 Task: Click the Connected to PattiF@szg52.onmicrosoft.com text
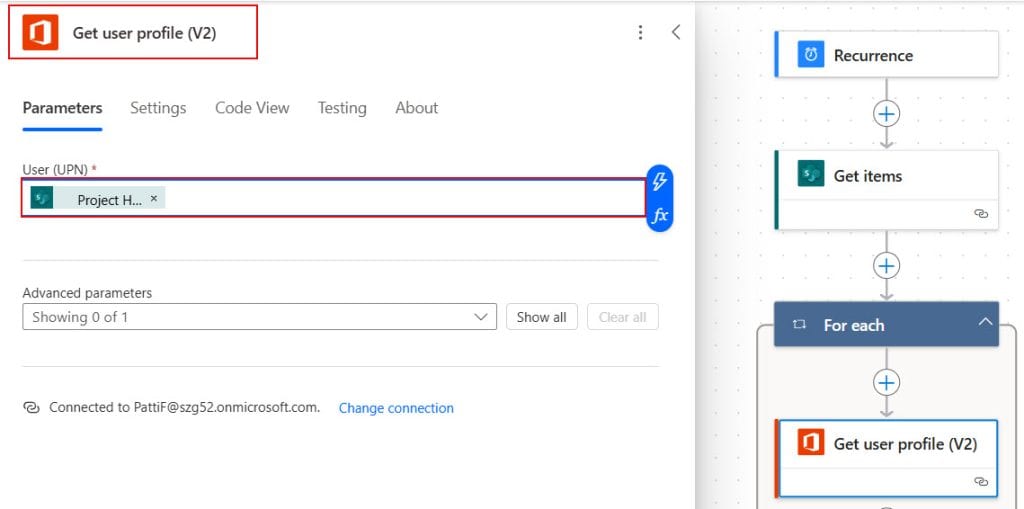185,408
